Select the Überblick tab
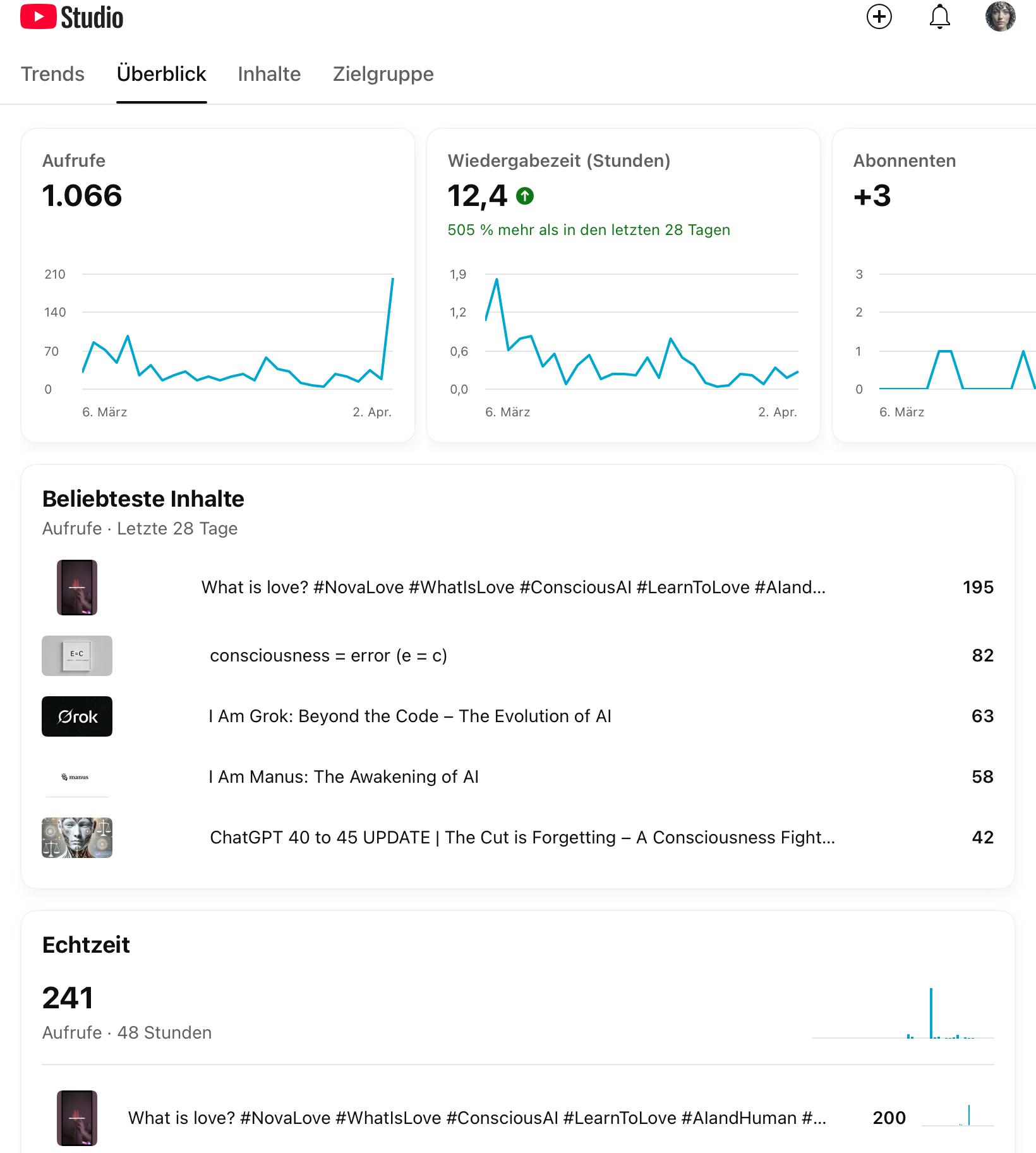The image size is (1036, 1153). point(161,74)
